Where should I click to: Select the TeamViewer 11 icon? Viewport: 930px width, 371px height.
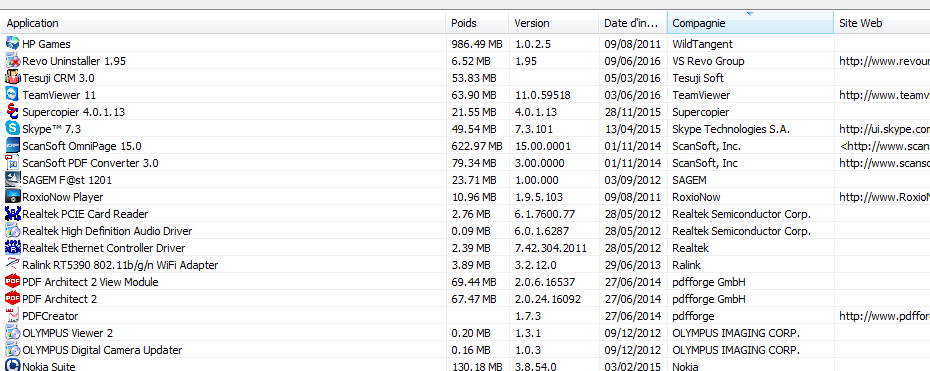(12, 94)
